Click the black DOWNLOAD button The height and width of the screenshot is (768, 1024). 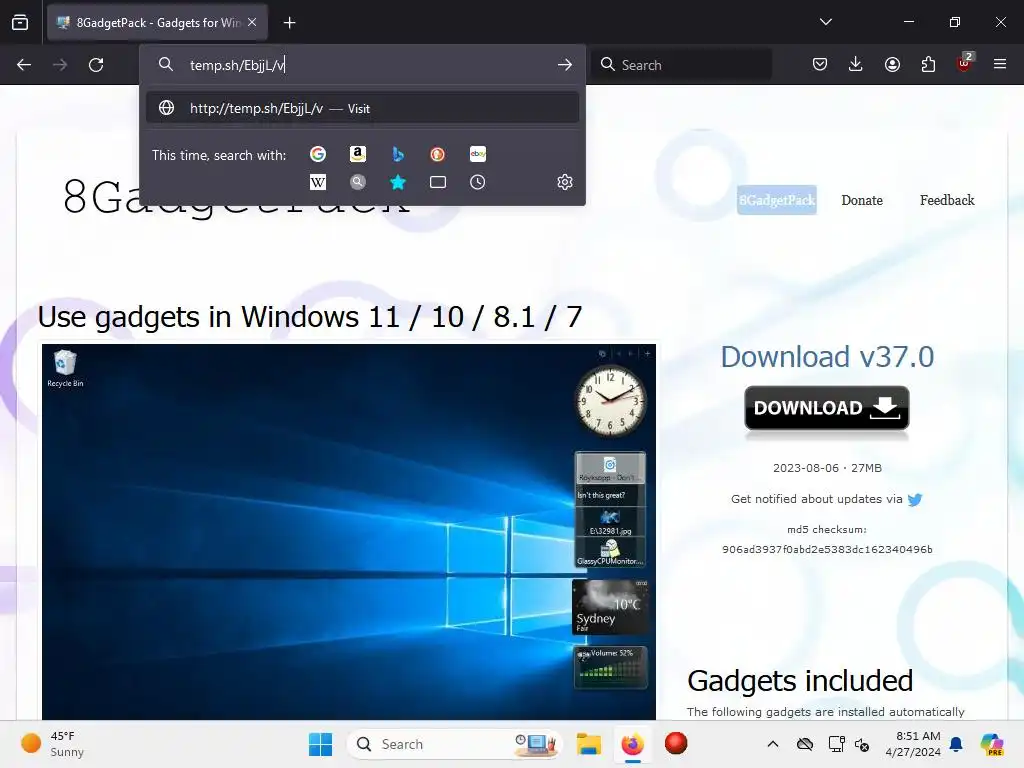pyautogui.click(x=827, y=408)
